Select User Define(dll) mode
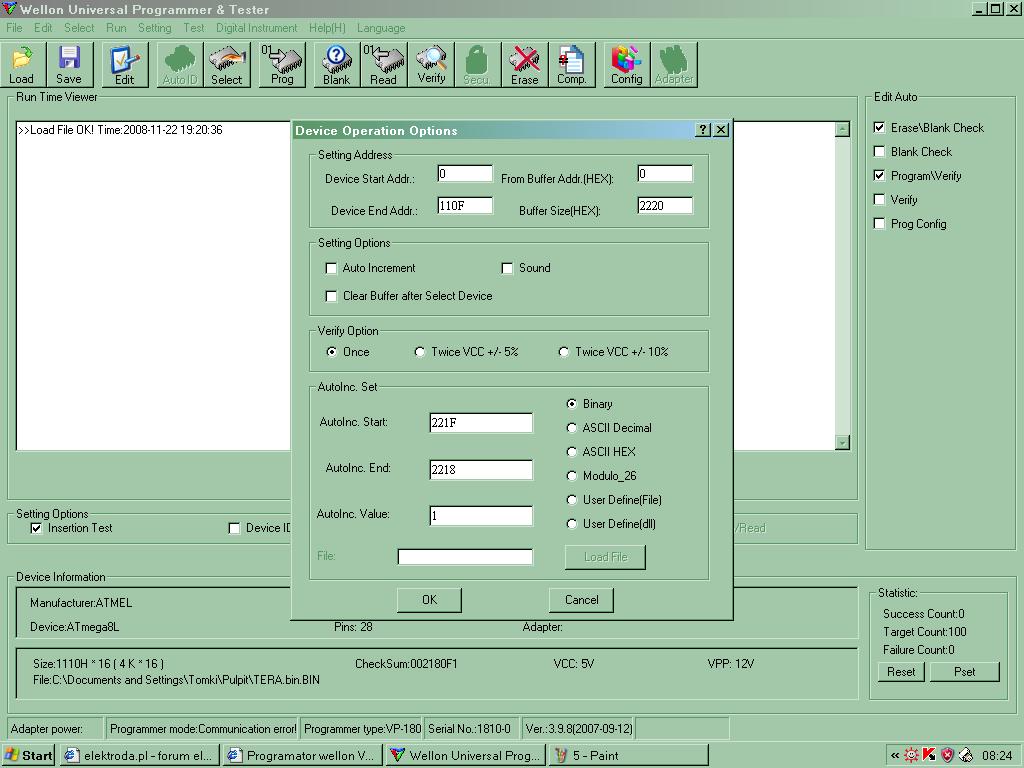The image size is (1024, 768). click(x=571, y=524)
